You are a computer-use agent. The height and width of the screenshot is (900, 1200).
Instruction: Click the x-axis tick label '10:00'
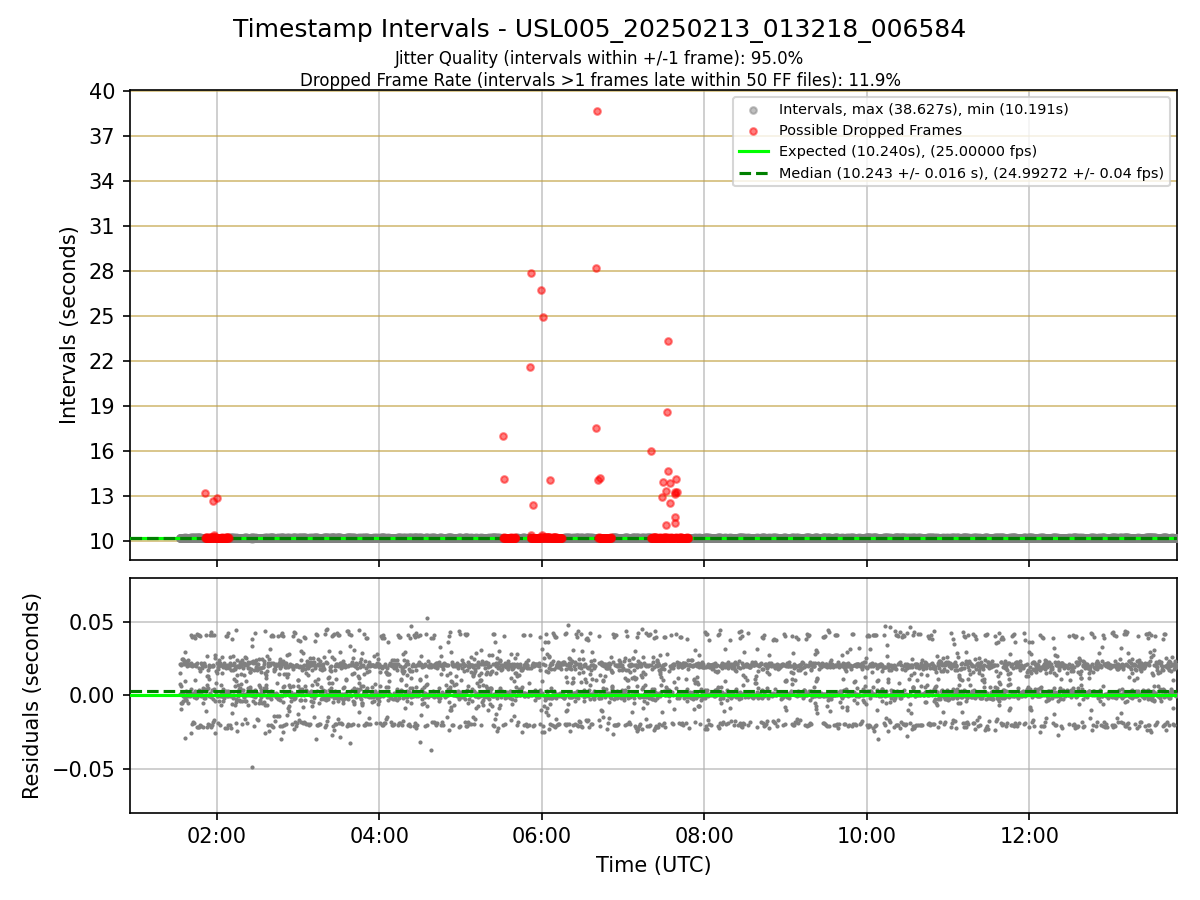pos(866,834)
